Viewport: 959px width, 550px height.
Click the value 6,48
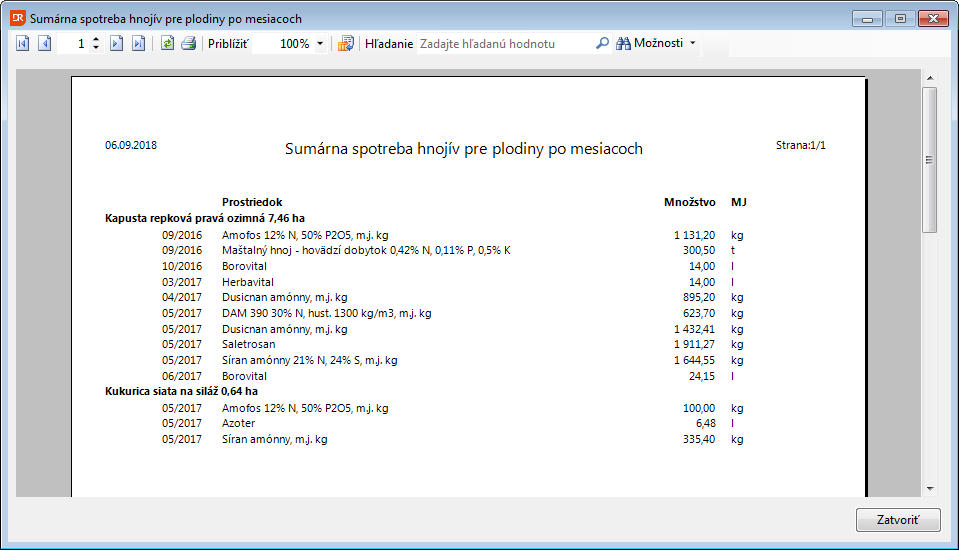pos(705,423)
